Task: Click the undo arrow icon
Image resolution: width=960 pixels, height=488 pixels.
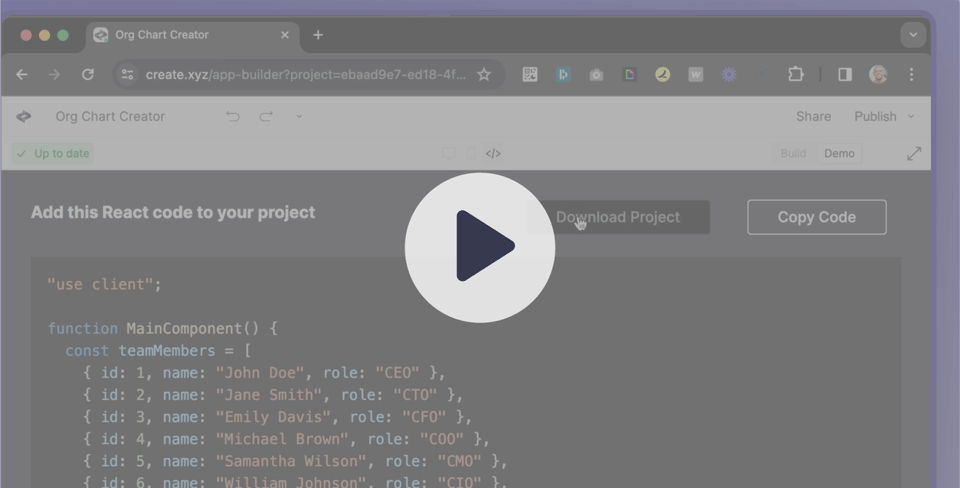Action: click(x=233, y=116)
